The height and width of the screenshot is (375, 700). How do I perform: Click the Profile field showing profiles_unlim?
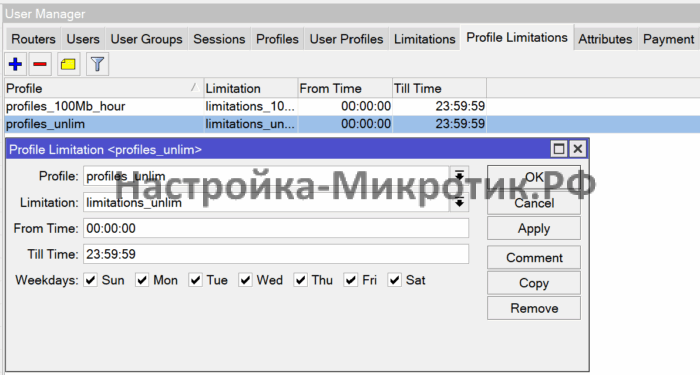(266, 176)
